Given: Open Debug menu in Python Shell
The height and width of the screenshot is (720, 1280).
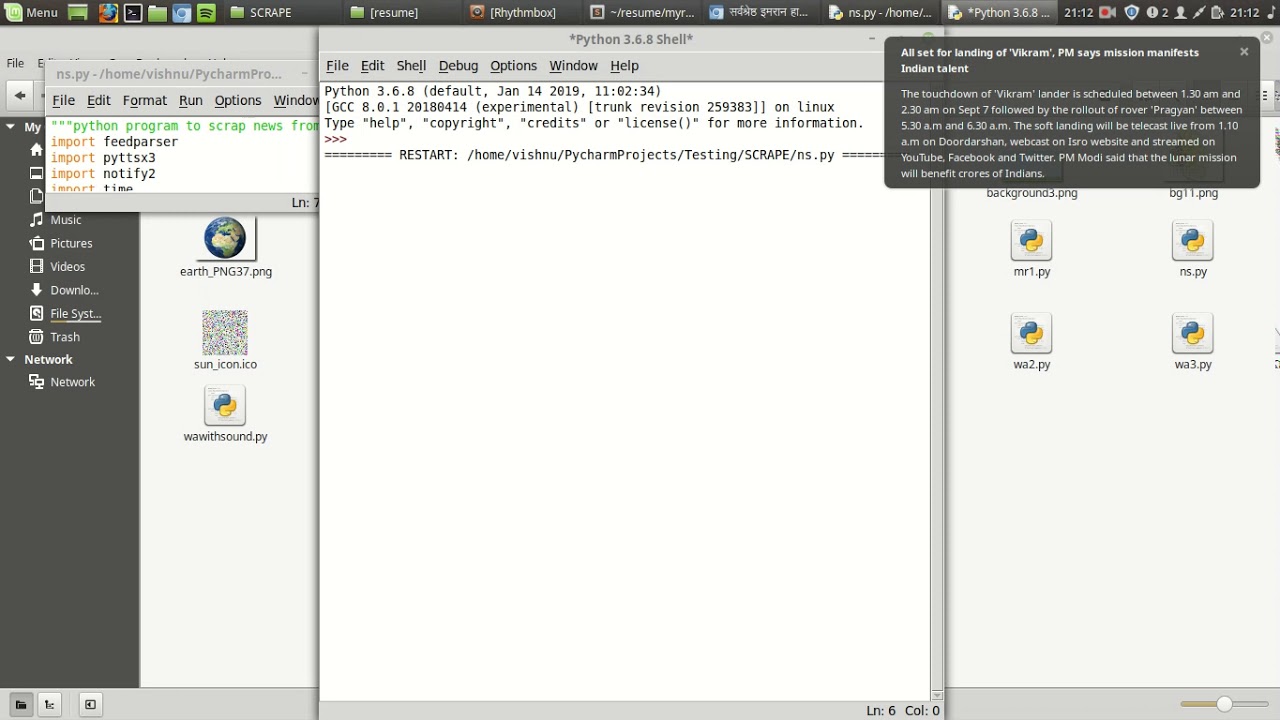Looking at the screenshot, I should [458, 65].
